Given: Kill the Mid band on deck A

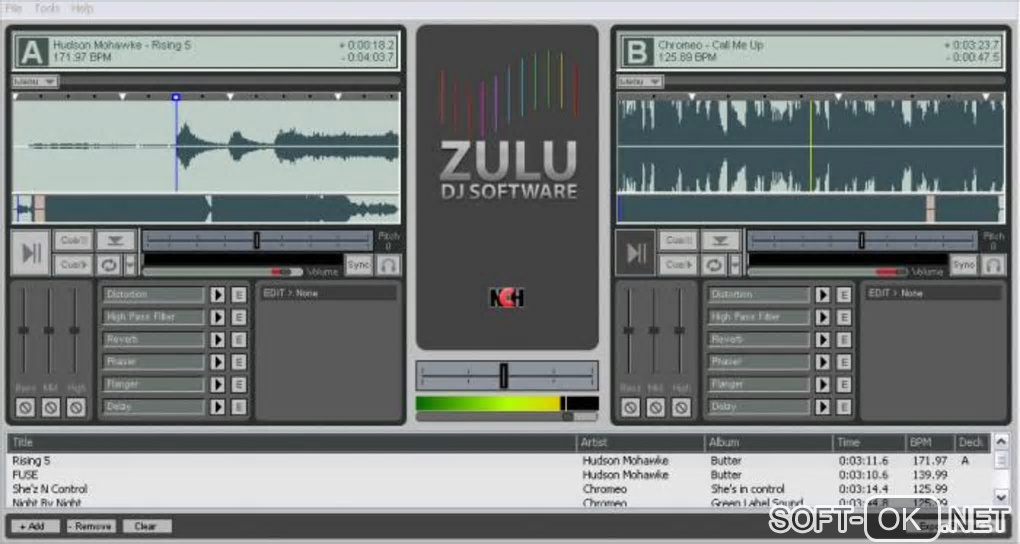Looking at the screenshot, I should pos(50,408).
